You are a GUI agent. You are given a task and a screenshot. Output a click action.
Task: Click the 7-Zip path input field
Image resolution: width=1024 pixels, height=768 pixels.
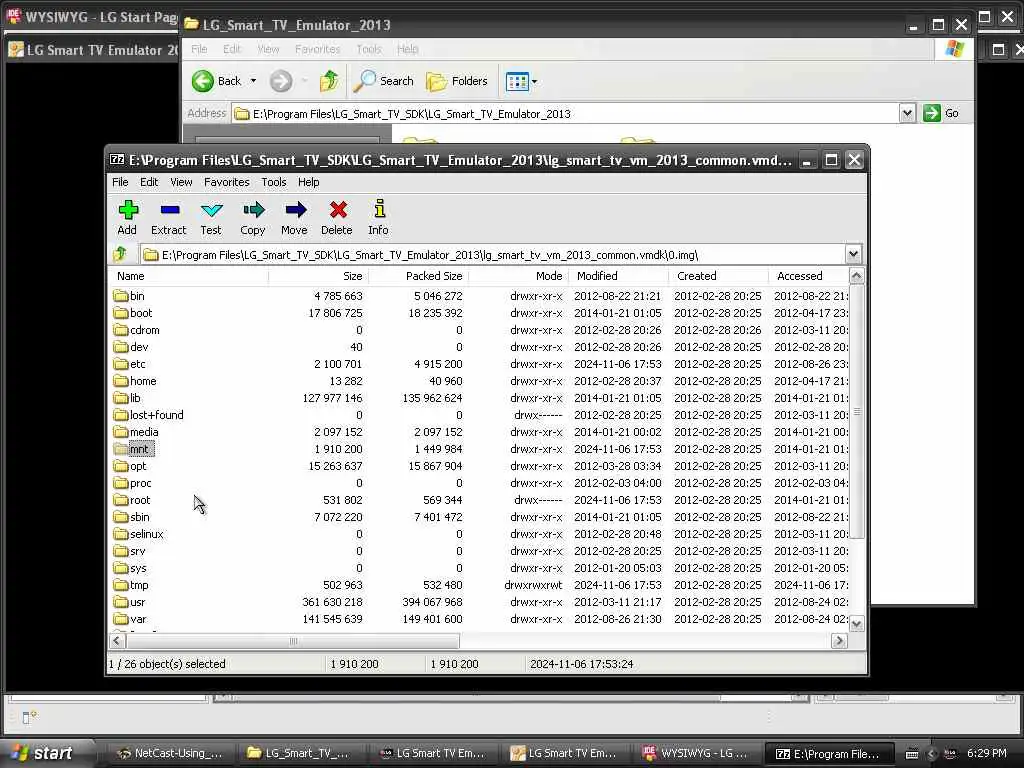(493, 255)
